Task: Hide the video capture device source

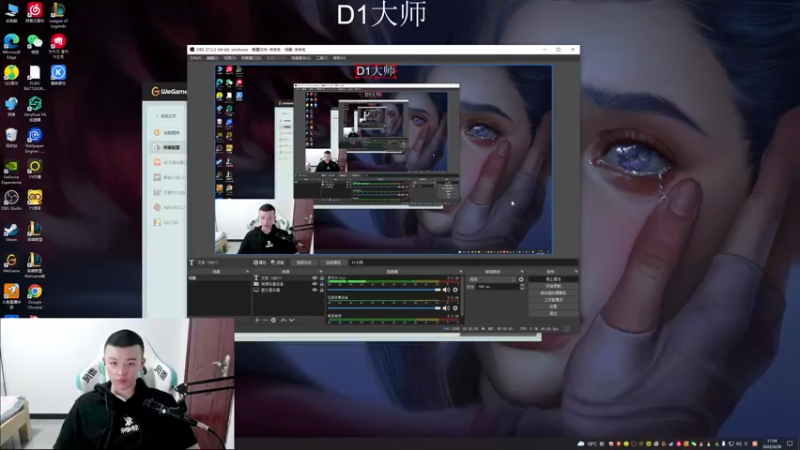Action: pyautogui.click(x=315, y=284)
